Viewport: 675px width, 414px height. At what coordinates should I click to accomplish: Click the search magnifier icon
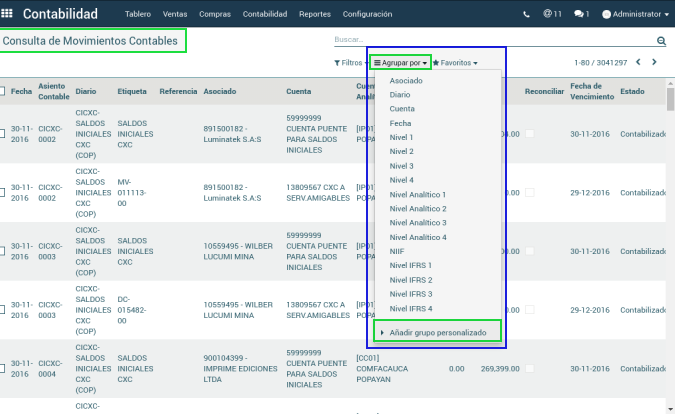pos(661,41)
